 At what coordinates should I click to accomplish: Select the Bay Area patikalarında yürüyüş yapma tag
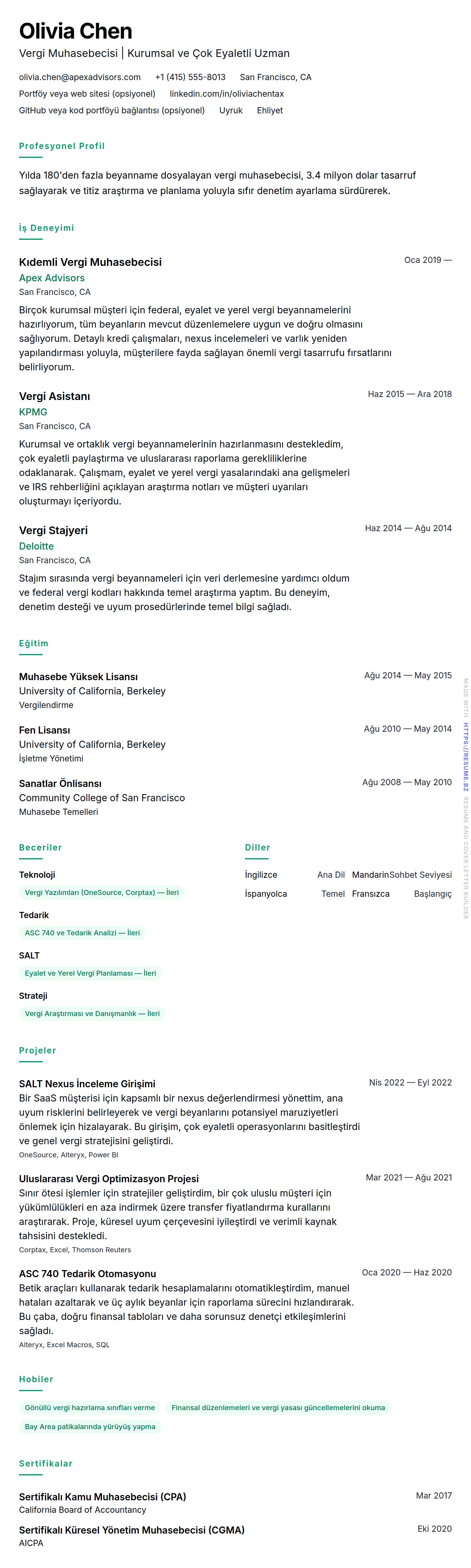pos(90,1426)
